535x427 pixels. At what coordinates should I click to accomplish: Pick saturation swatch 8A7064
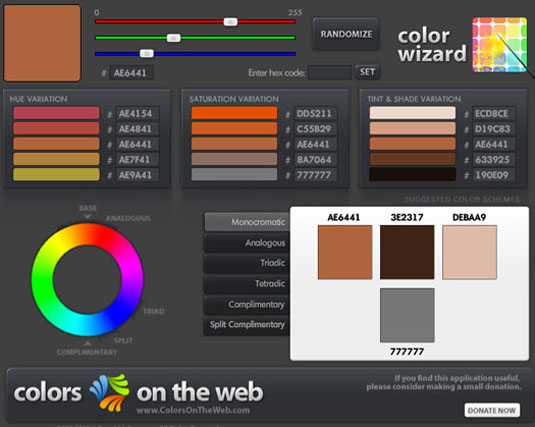click(234, 159)
